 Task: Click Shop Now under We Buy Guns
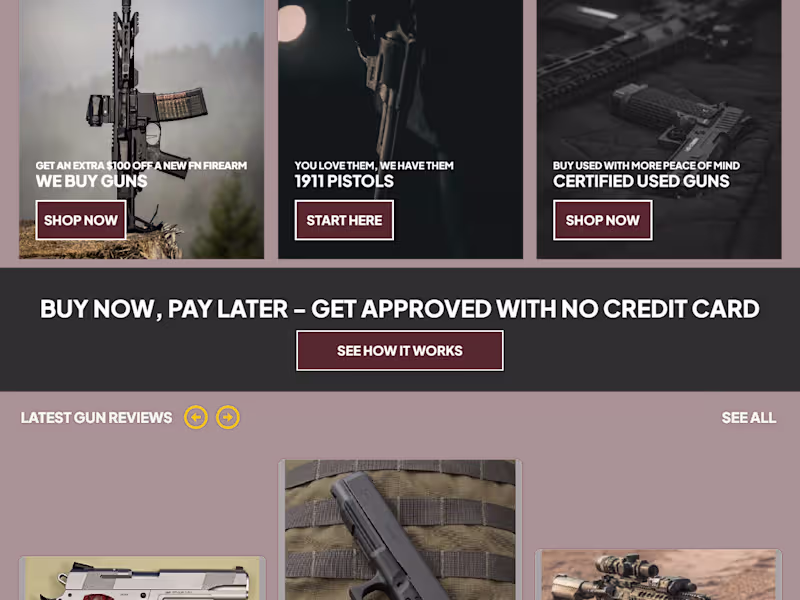(81, 220)
